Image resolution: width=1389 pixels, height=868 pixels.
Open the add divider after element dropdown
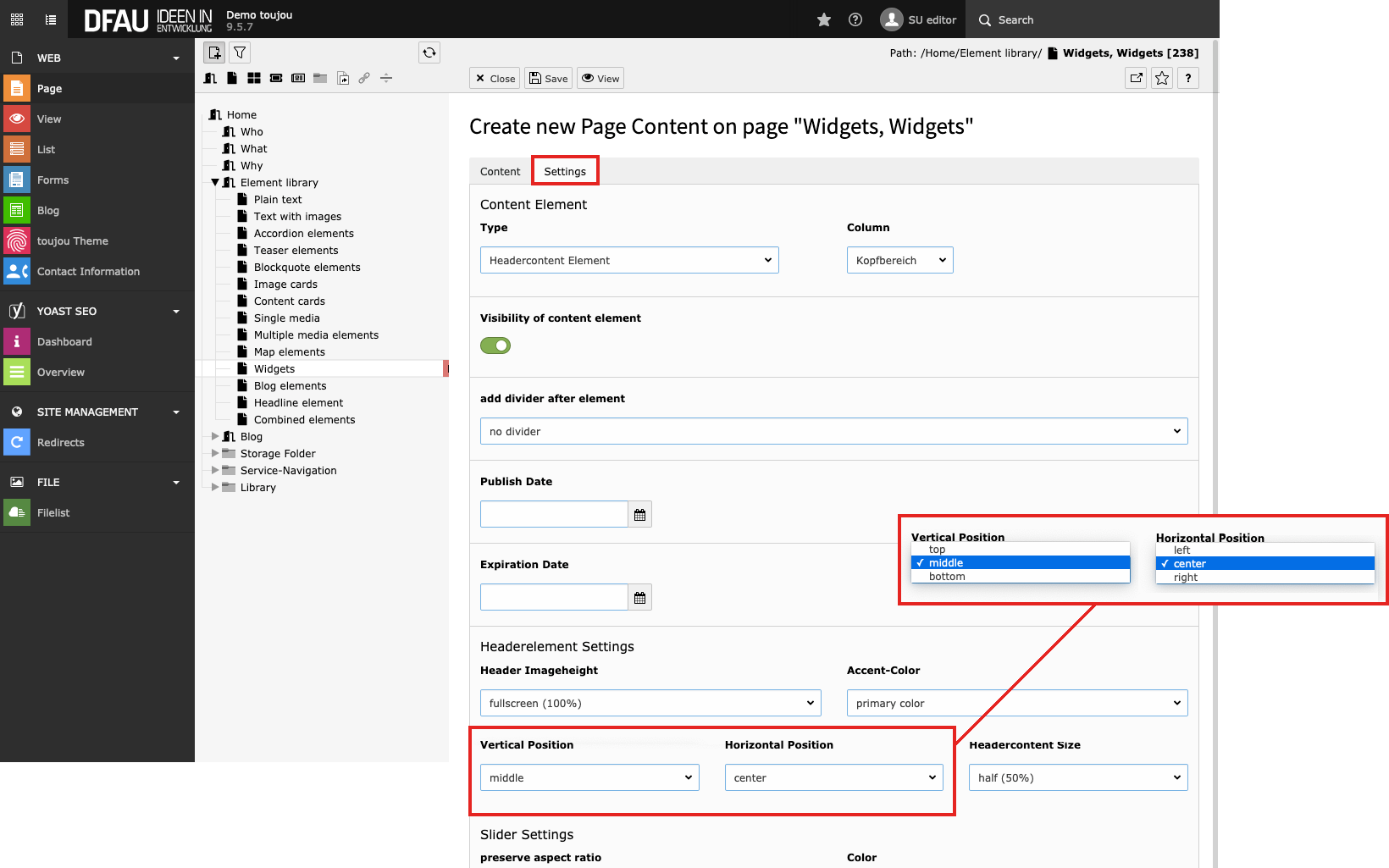(x=833, y=431)
